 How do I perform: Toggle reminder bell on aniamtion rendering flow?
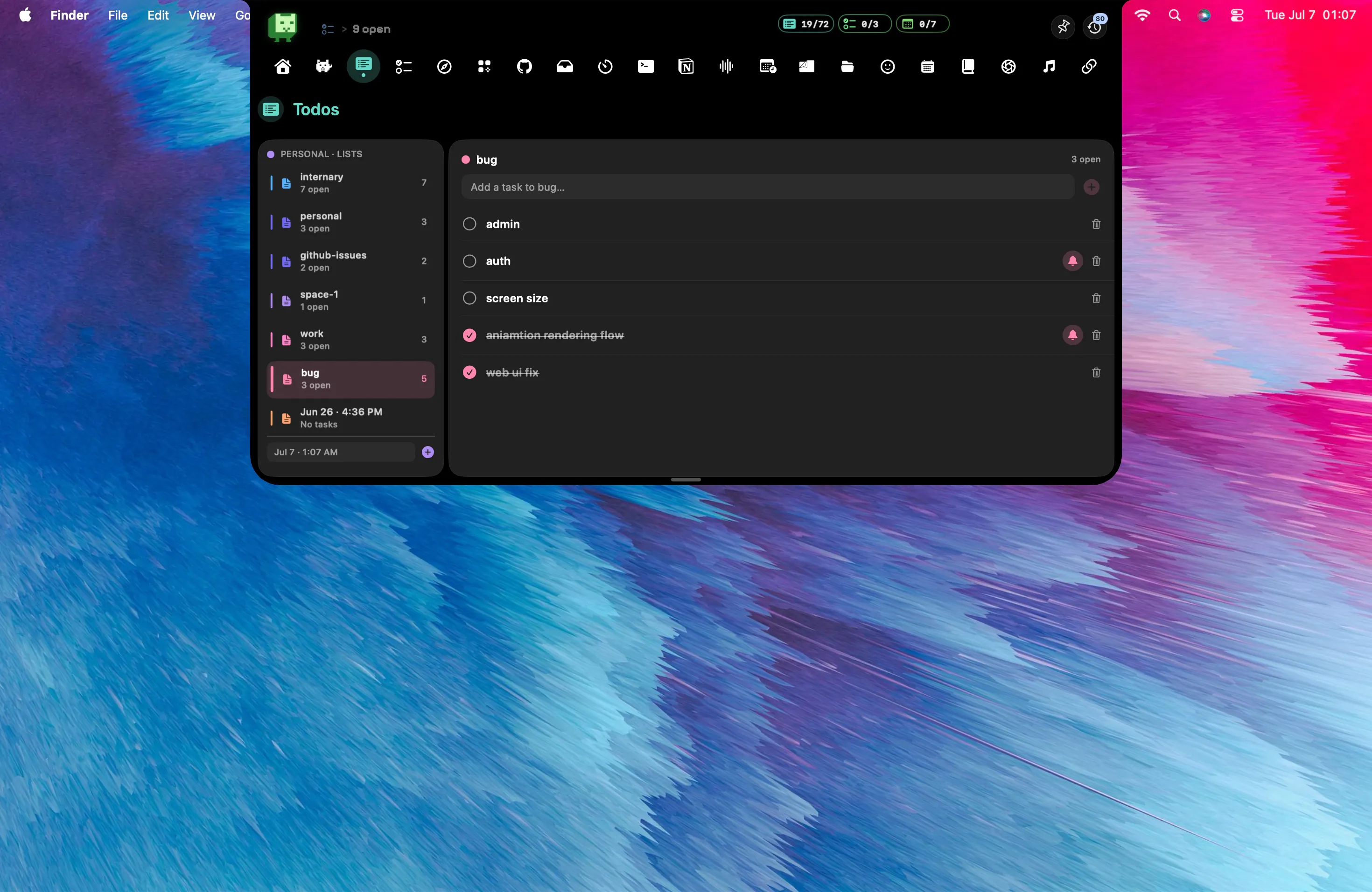(x=1072, y=335)
